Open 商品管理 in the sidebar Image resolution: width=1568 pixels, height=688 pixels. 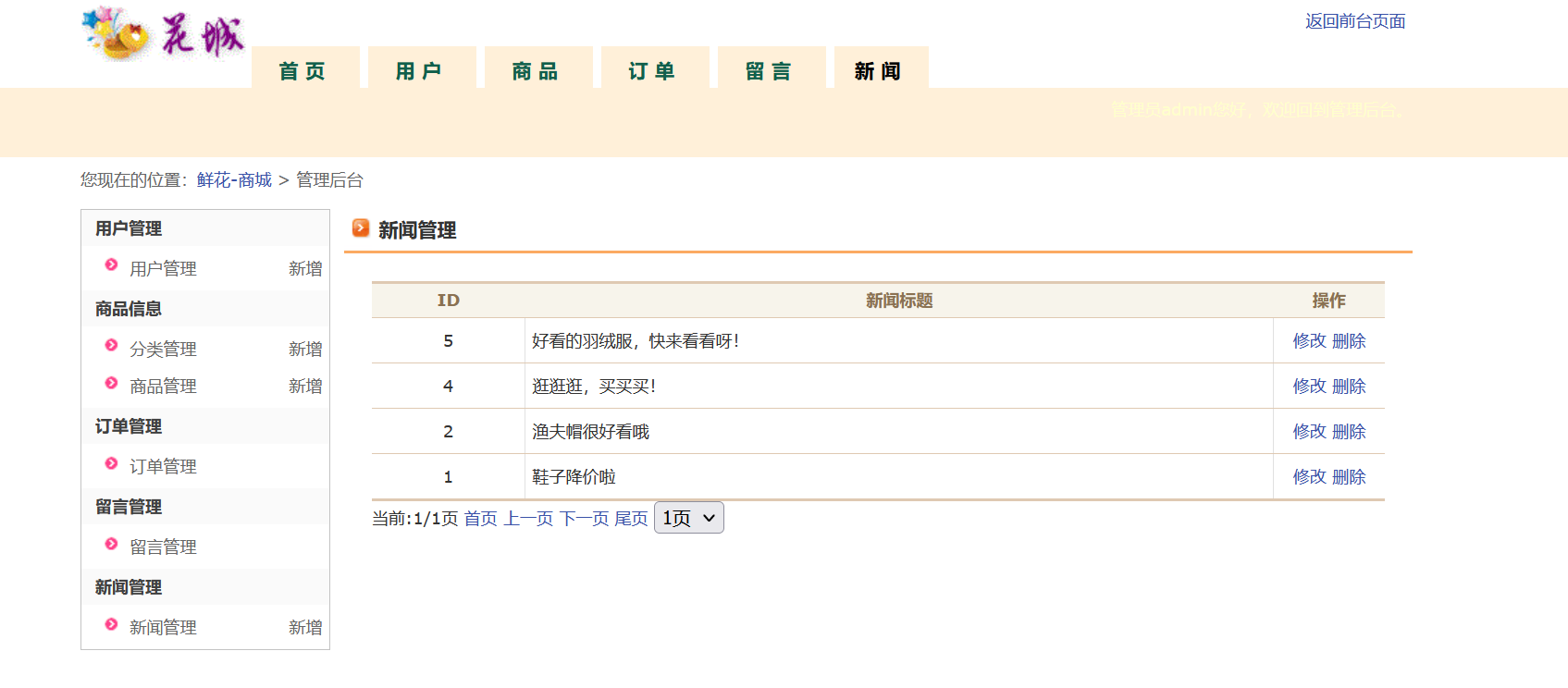pyautogui.click(x=163, y=387)
